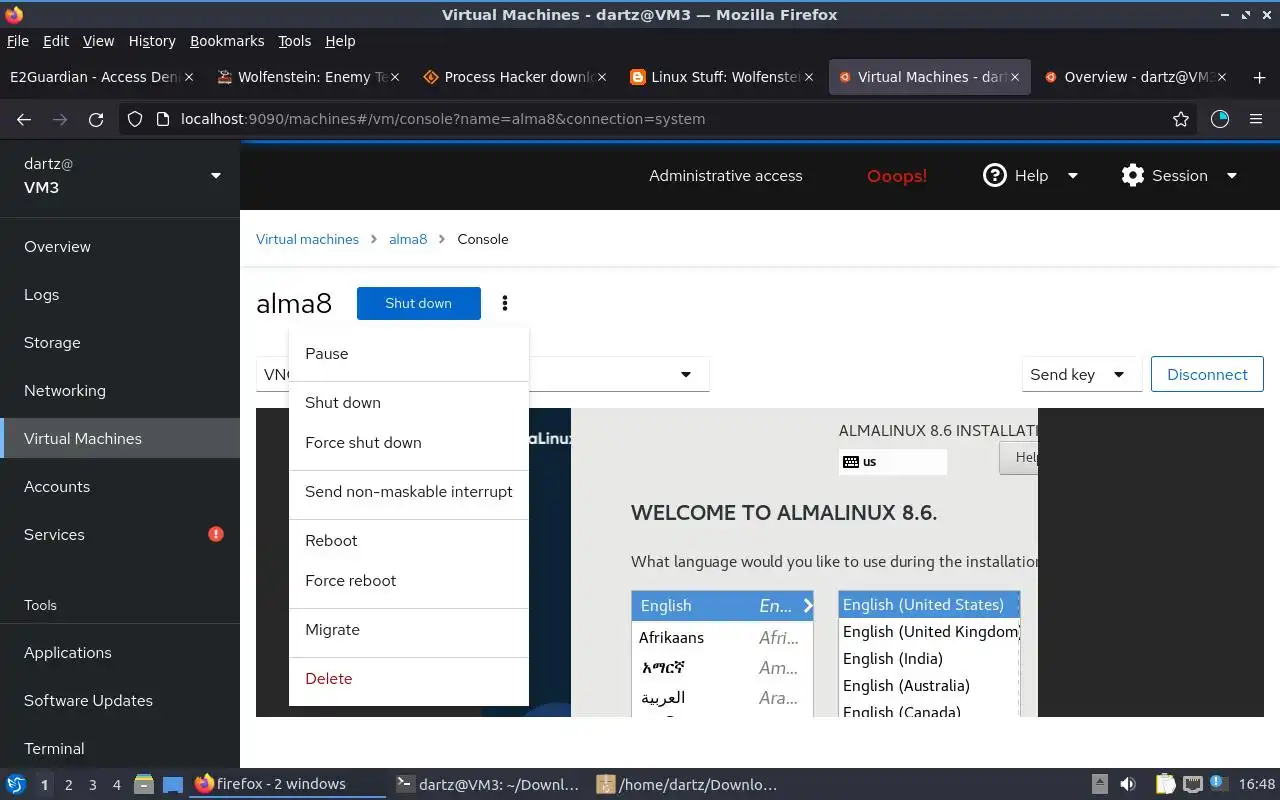Open the History menu in Firefox
1280x800 pixels.
(152, 41)
